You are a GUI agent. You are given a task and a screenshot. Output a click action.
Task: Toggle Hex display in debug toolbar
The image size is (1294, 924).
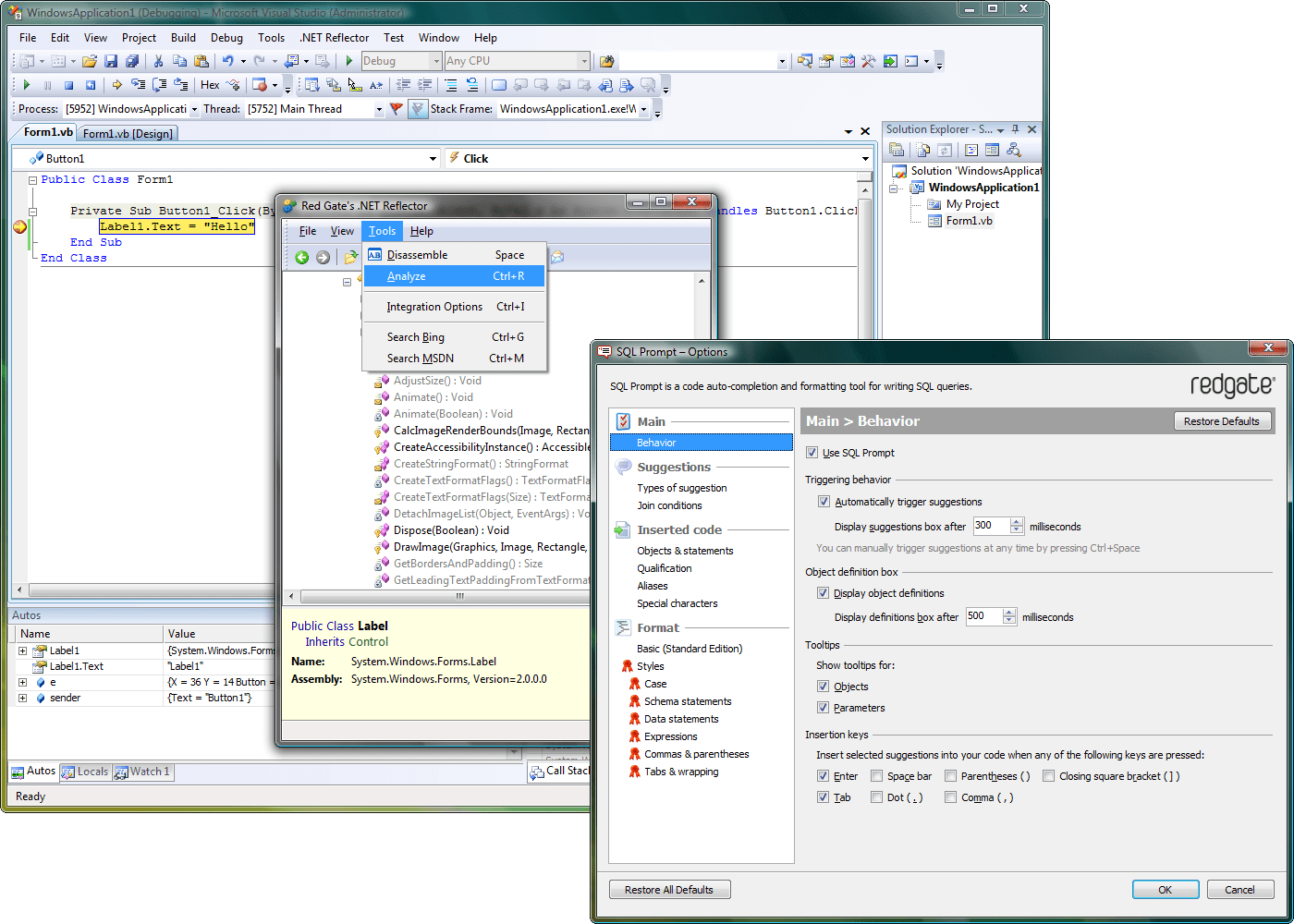tap(210, 85)
